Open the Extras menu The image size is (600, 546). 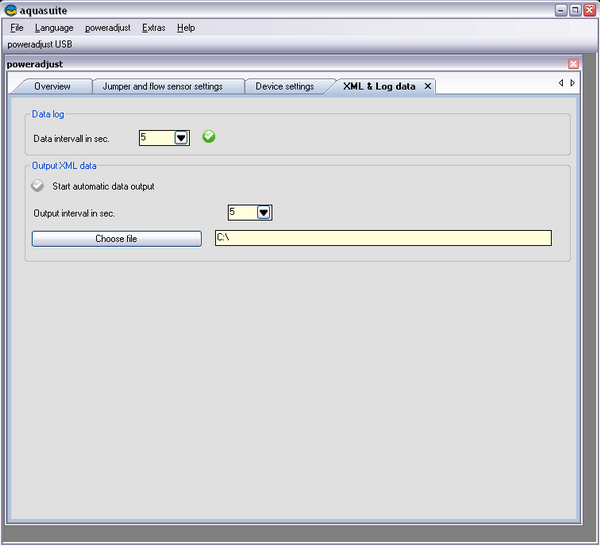coord(153,28)
